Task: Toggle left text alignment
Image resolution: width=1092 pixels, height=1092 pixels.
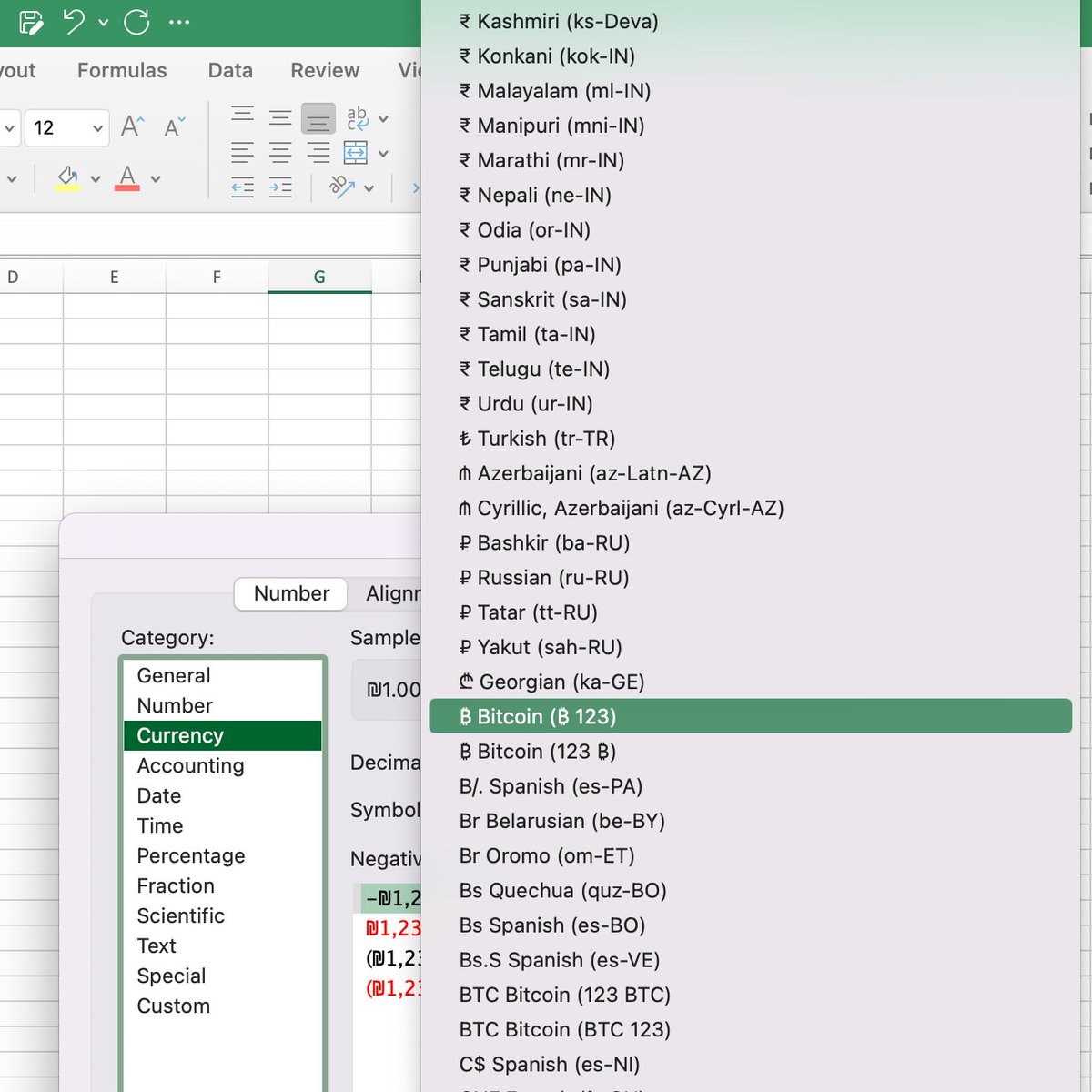Action: coord(241,152)
